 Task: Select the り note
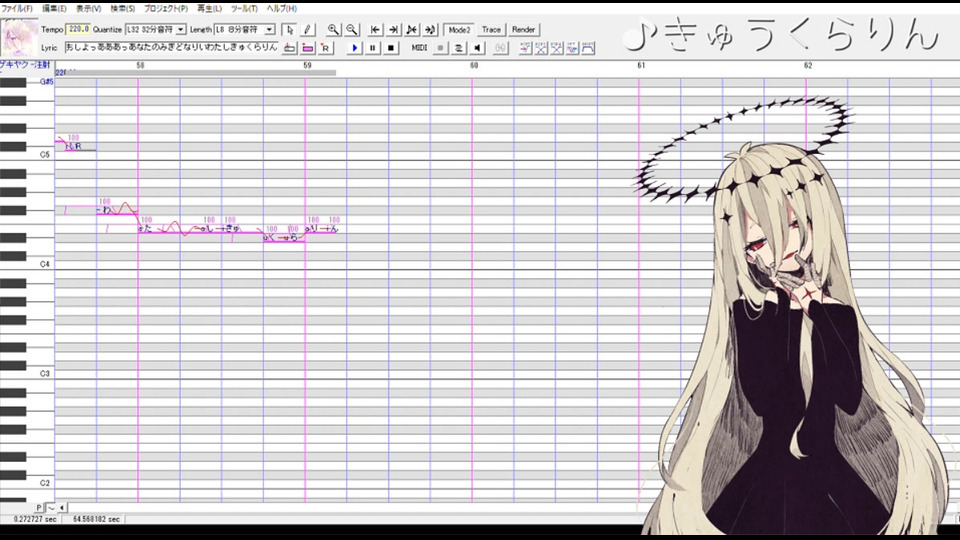pyautogui.click(x=314, y=228)
